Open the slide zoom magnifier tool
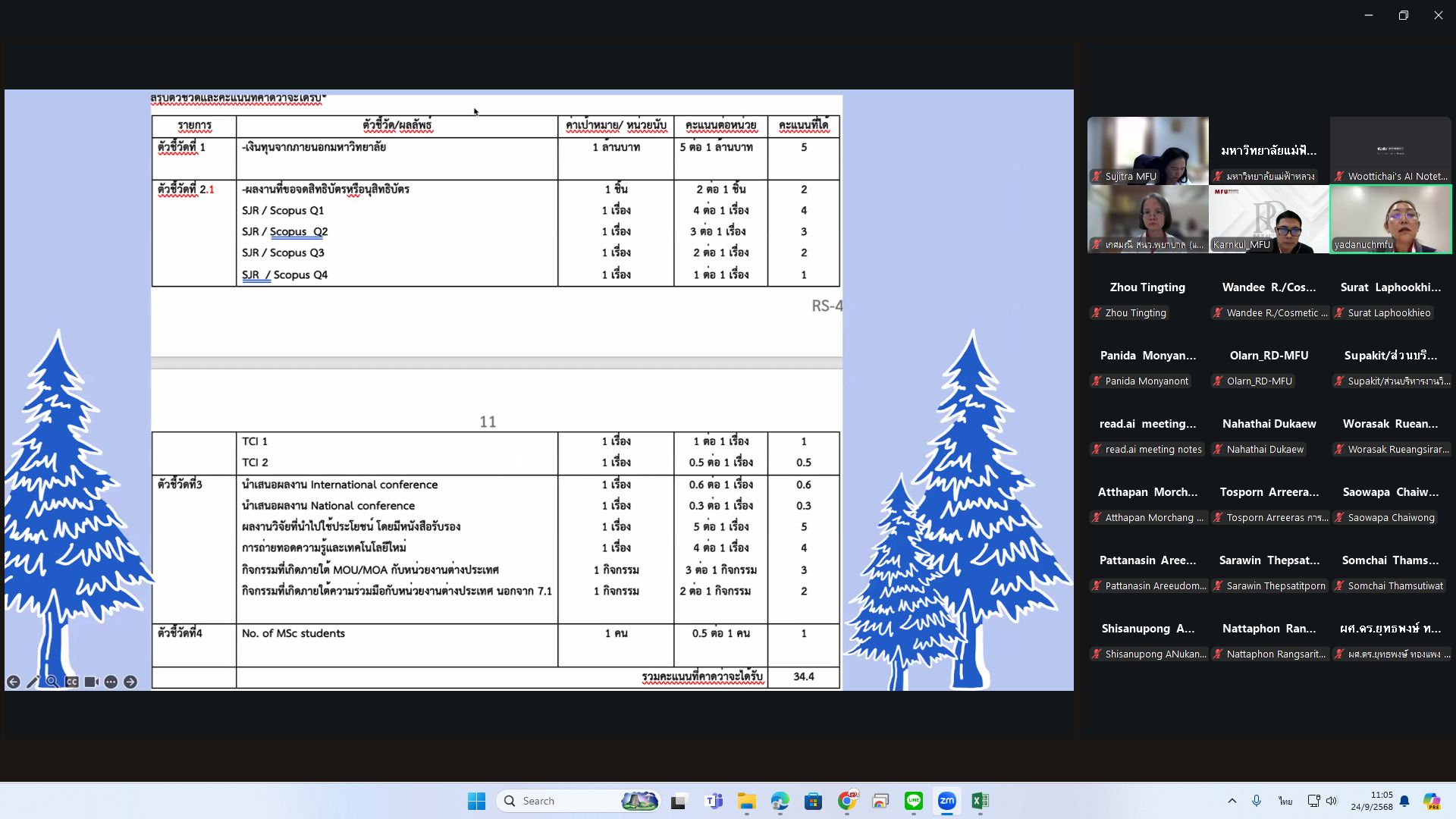Viewport: 1456px width, 819px height. point(52,682)
